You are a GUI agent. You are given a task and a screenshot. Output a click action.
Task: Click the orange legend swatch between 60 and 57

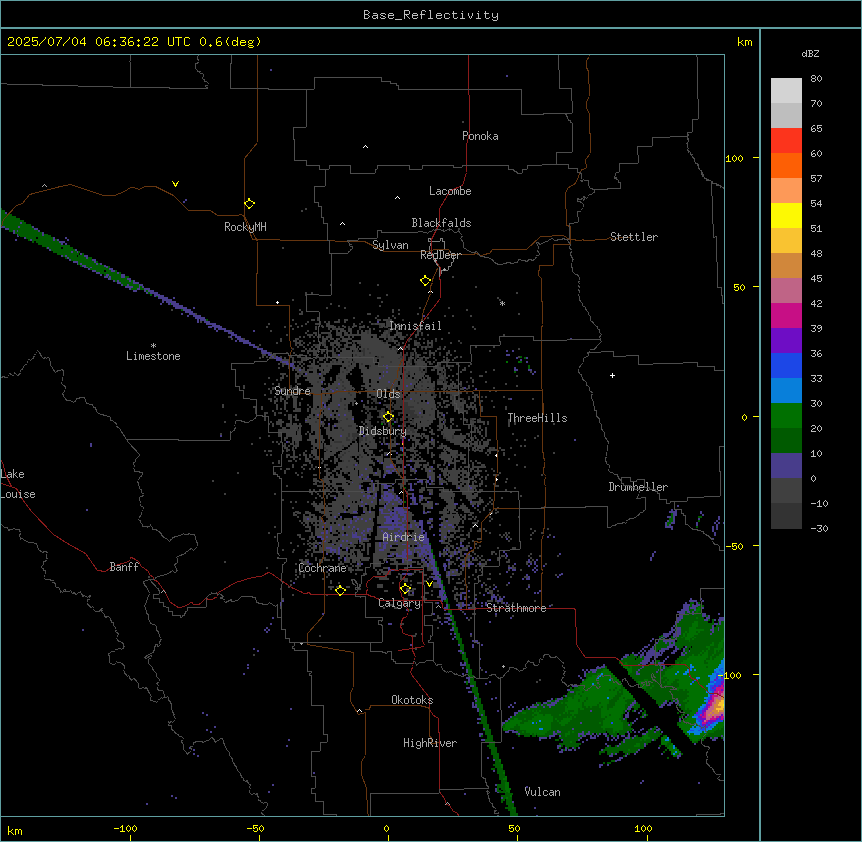point(786,165)
